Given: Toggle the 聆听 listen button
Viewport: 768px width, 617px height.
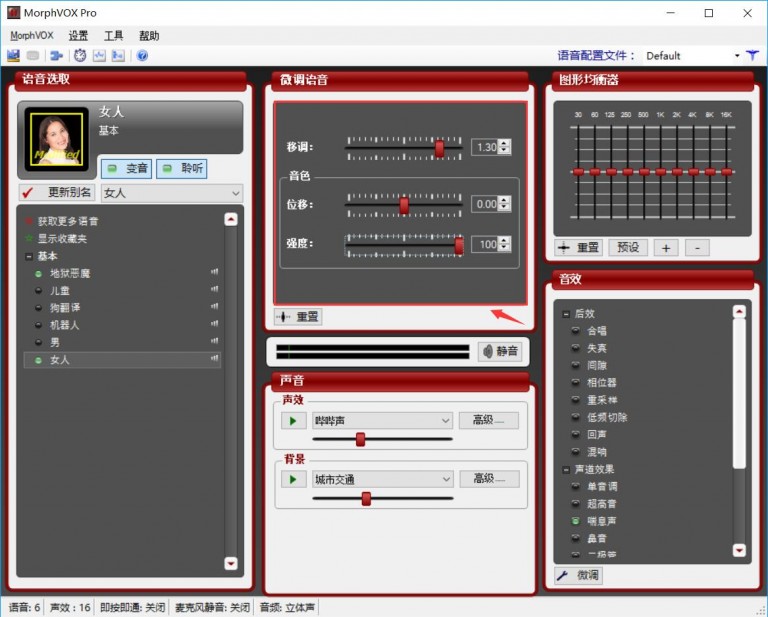Looking at the screenshot, I should pos(182,168).
